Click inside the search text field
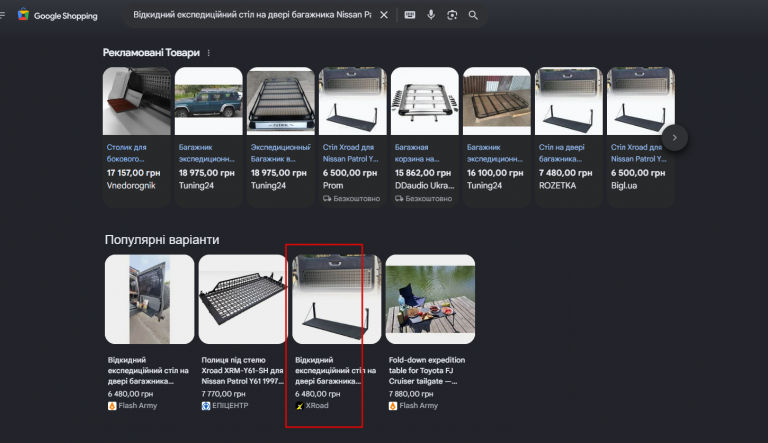This screenshot has height=443, width=768. click(252, 15)
